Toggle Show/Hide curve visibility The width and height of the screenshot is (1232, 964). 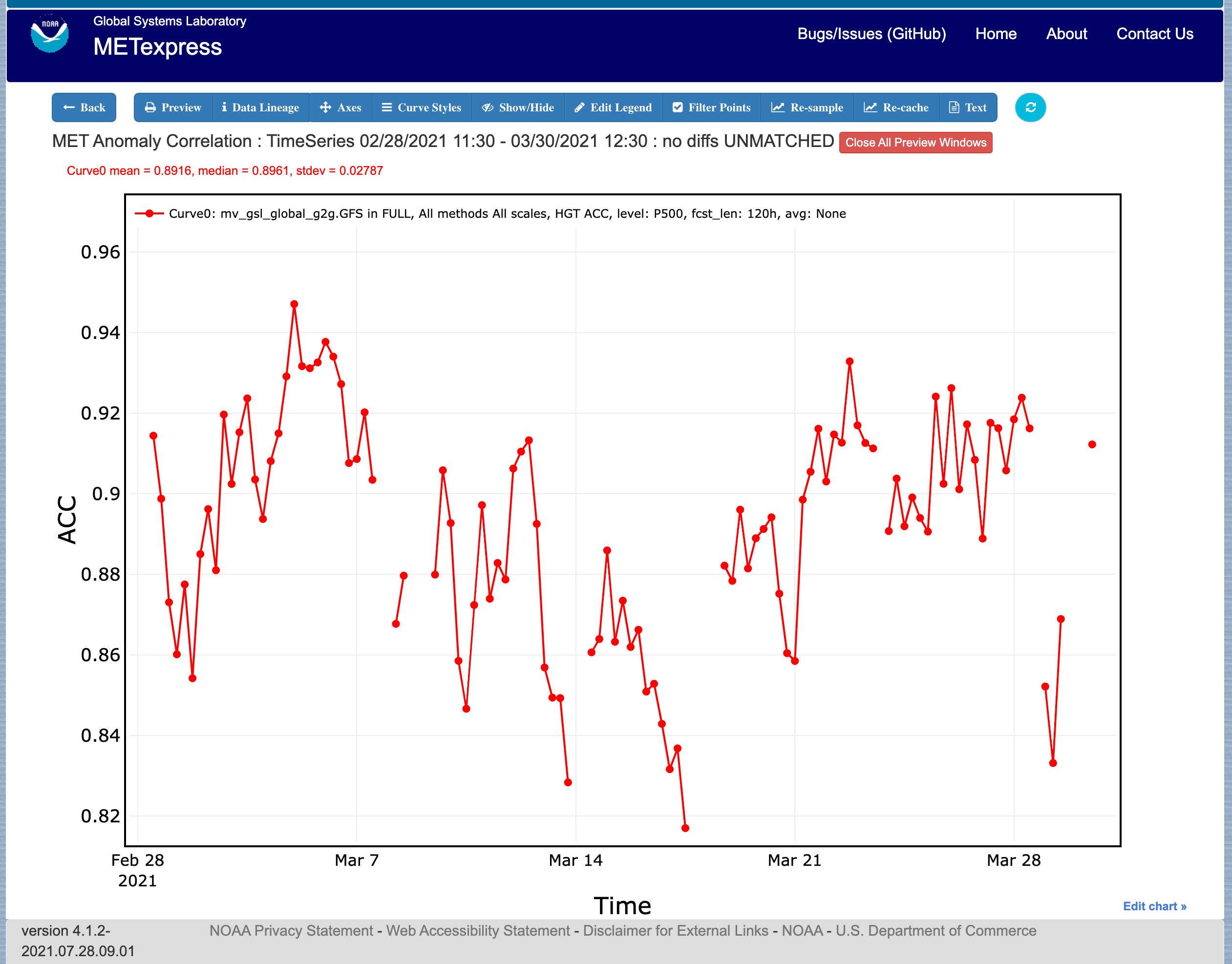pyautogui.click(x=518, y=107)
